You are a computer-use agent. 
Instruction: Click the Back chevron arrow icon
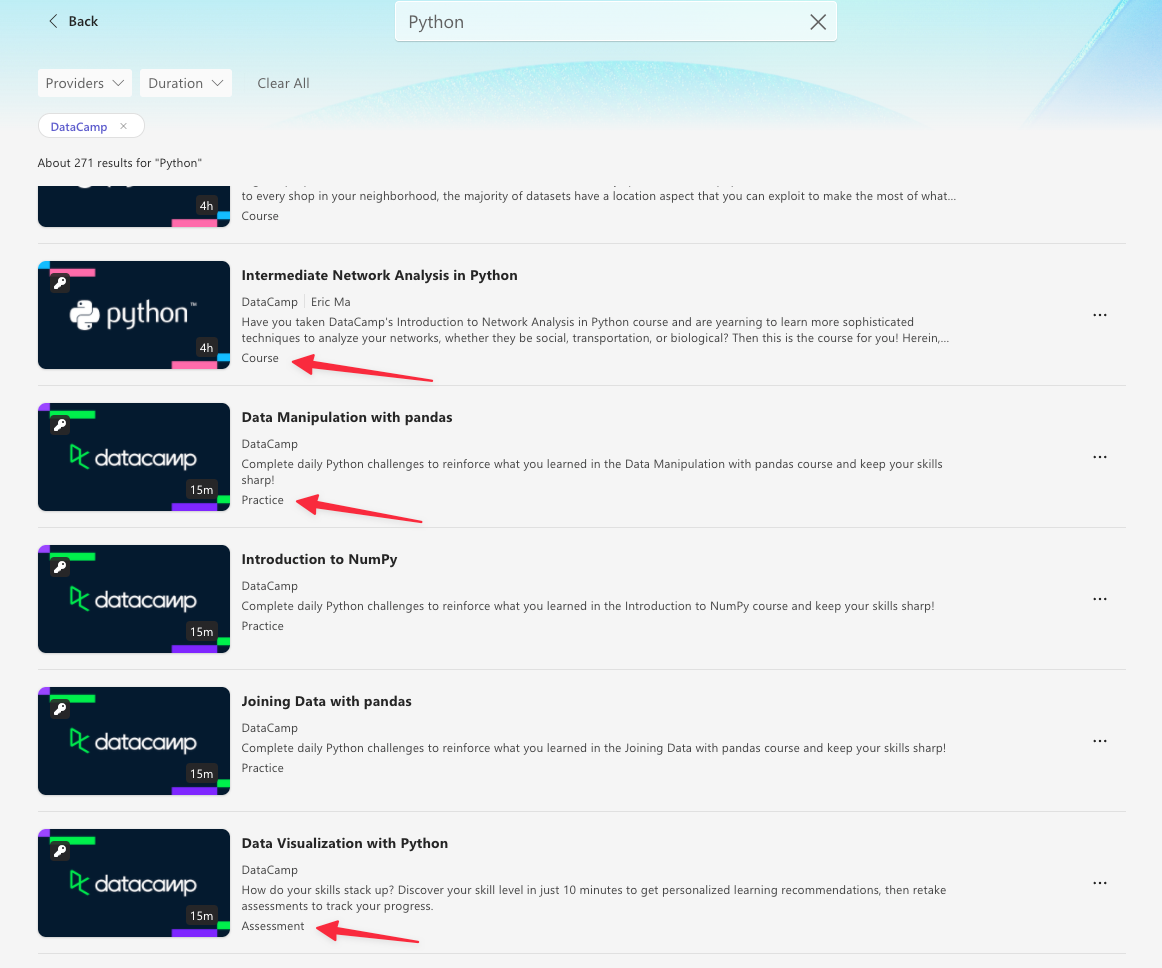coord(53,21)
